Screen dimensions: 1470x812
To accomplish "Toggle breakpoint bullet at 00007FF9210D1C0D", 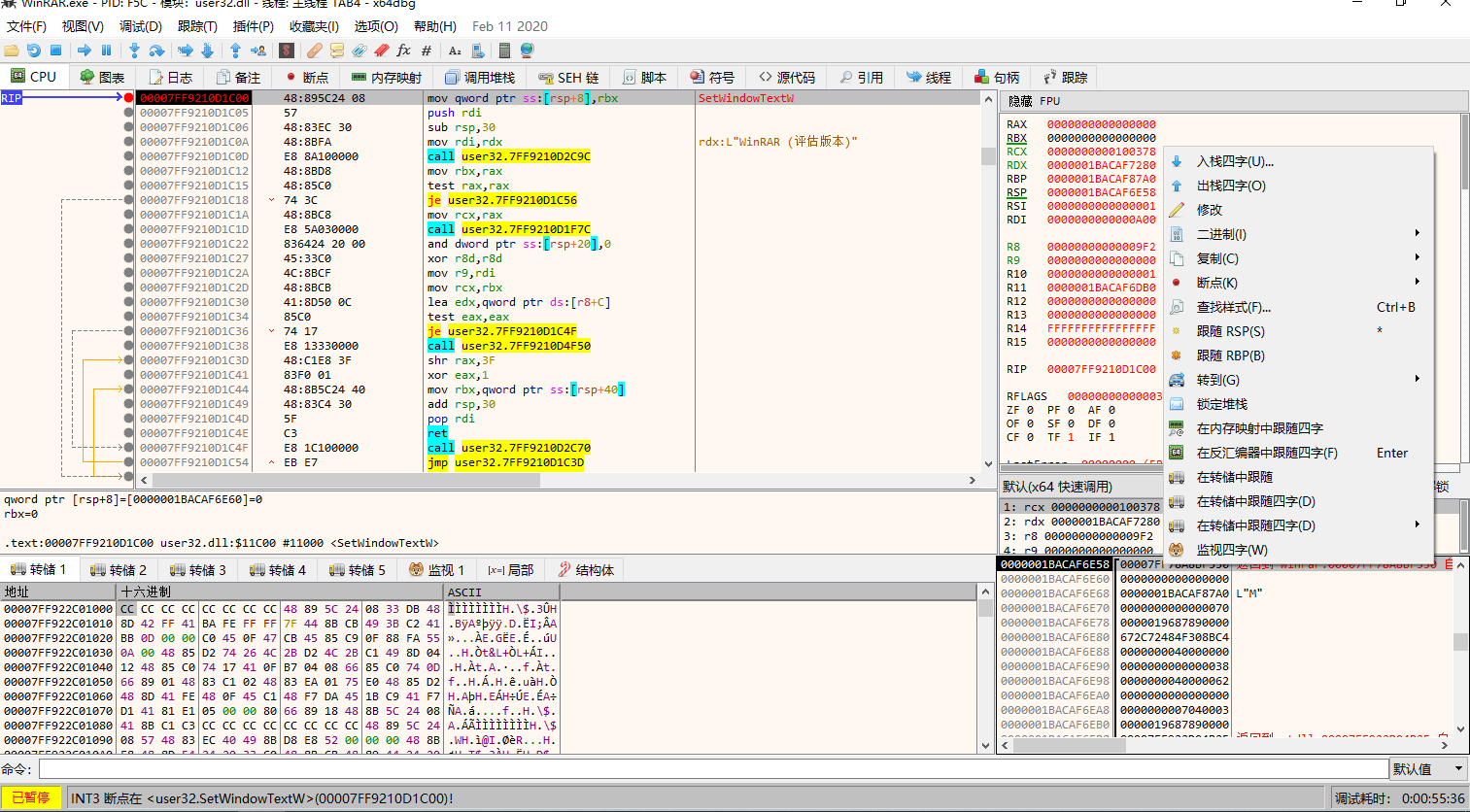I will 129,156.
